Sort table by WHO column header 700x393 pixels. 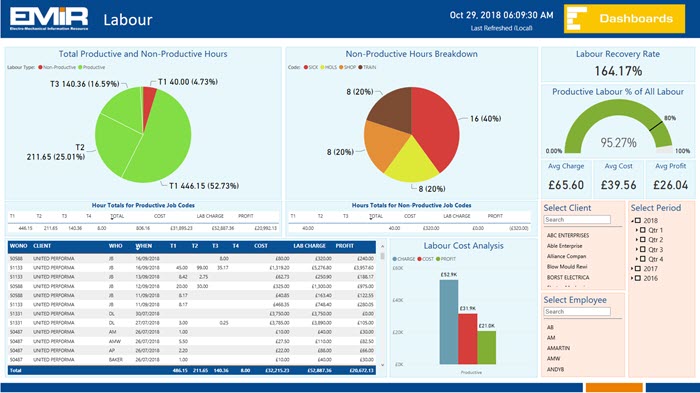click(115, 246)
